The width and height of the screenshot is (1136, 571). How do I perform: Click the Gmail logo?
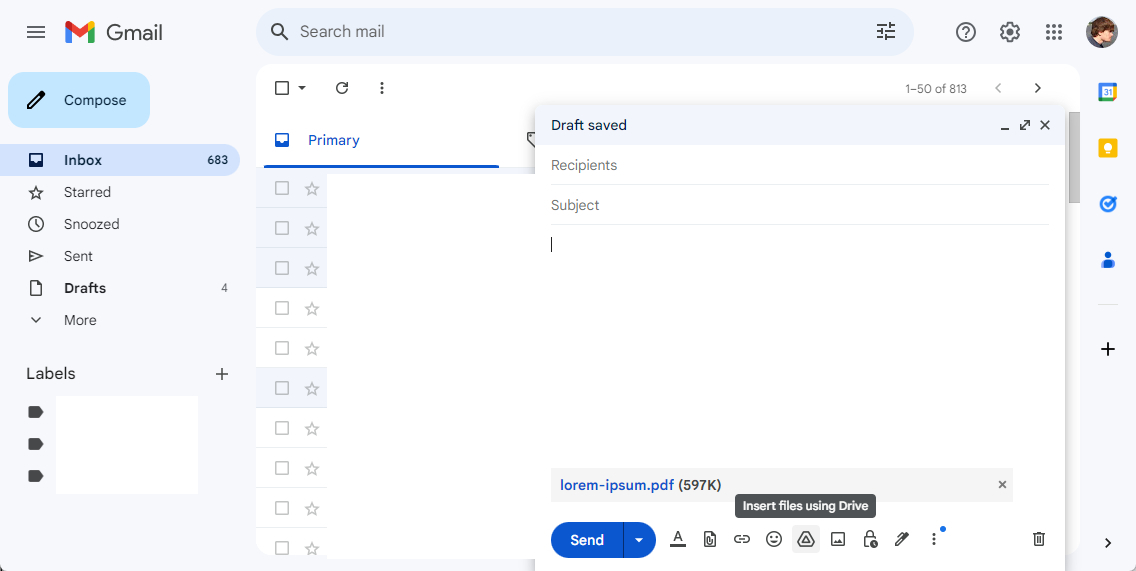pos(113,32)
